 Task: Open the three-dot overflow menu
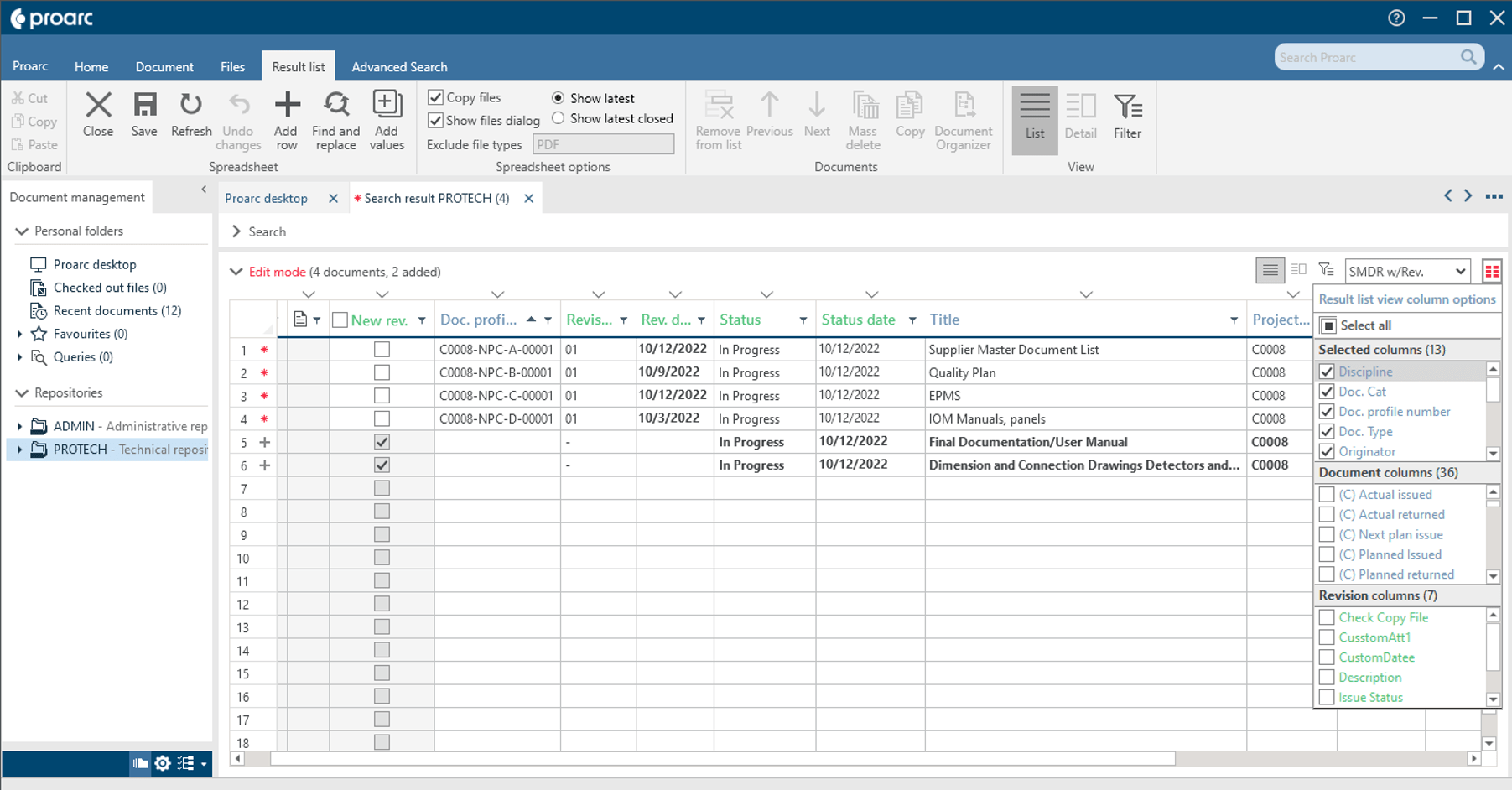point(1494,196)
